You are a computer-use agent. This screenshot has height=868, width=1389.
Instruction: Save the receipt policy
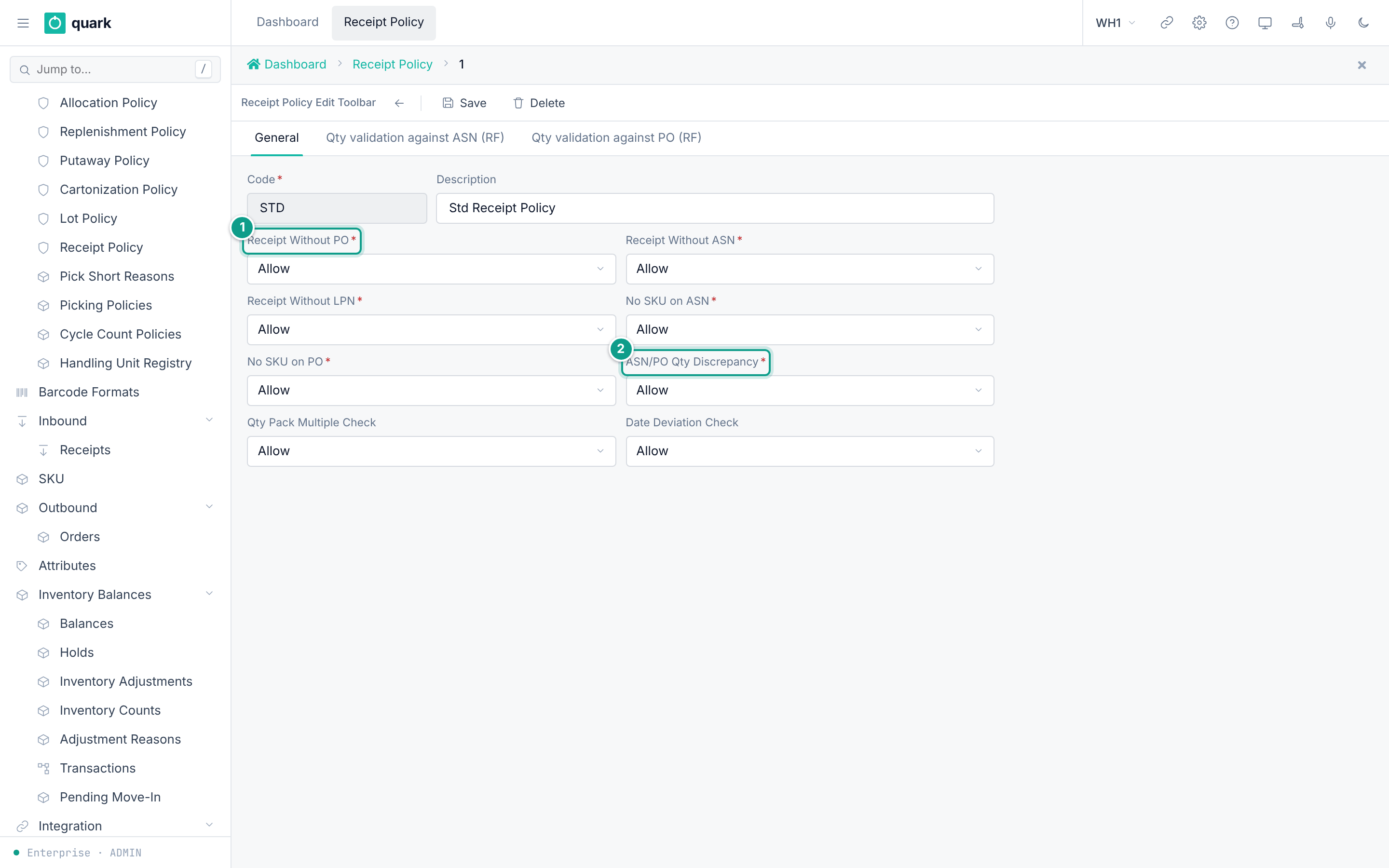pos(464,103)
